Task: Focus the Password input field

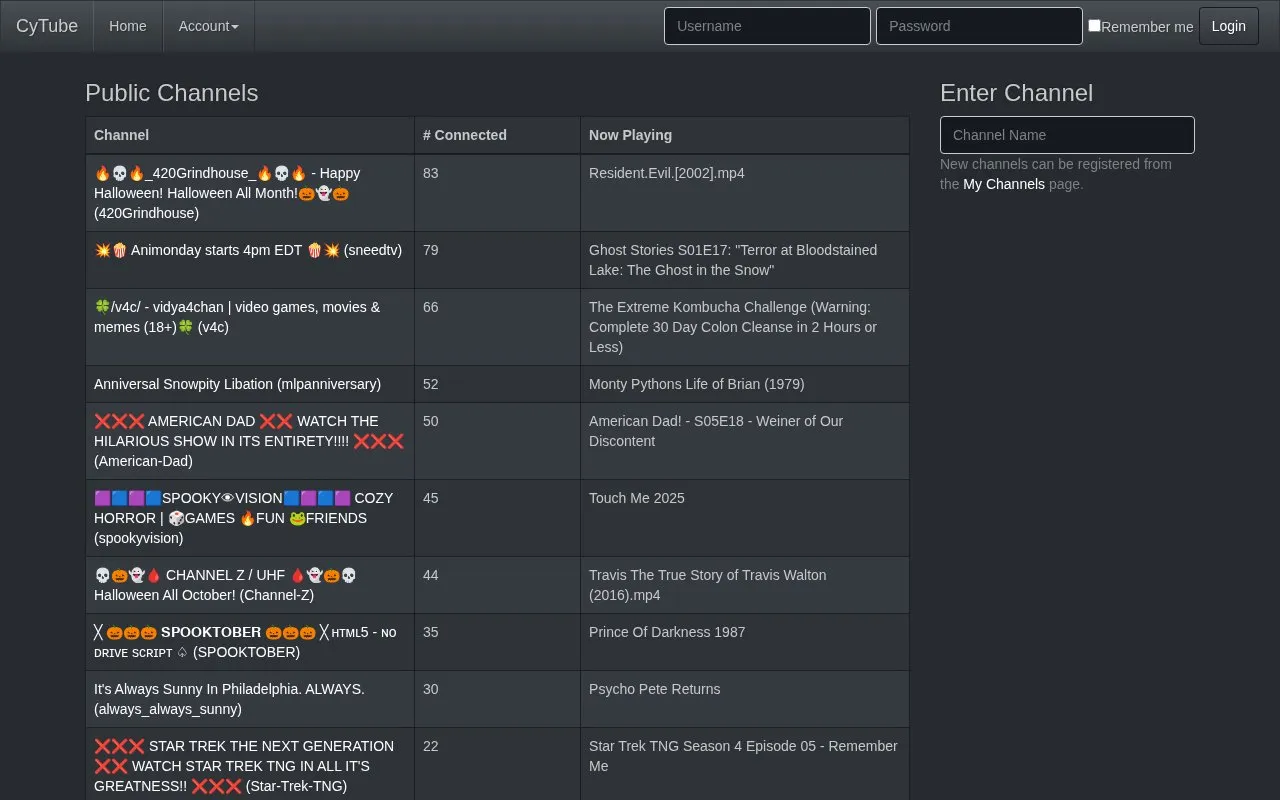Action: pos(979,26)
